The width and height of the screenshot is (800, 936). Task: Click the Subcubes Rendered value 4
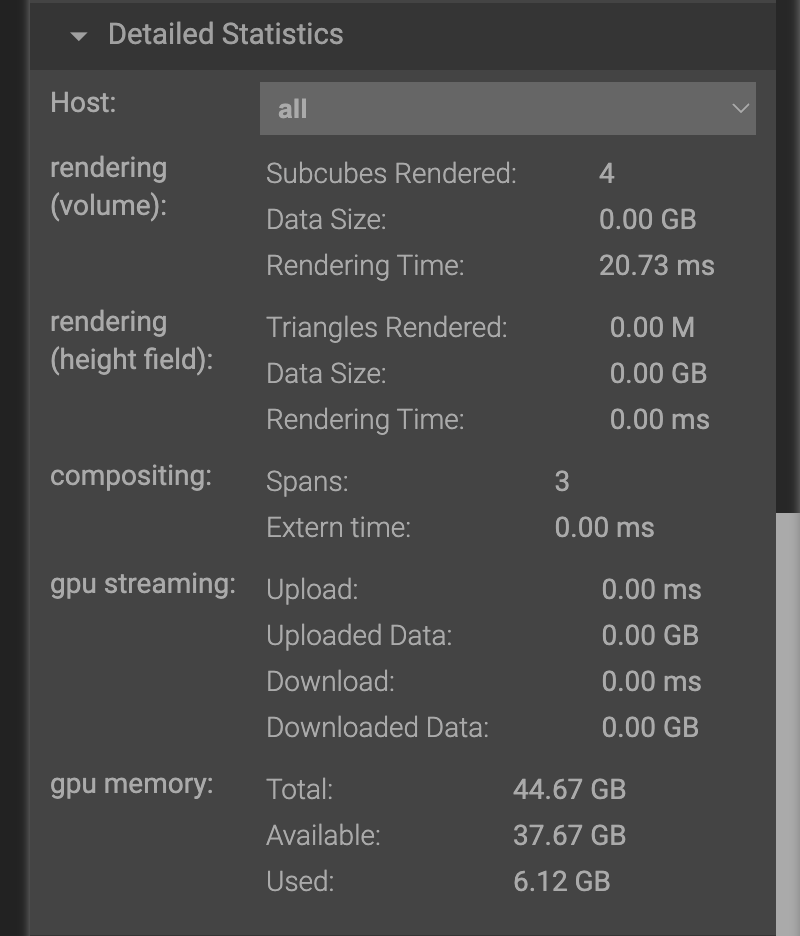pos(607,174)
